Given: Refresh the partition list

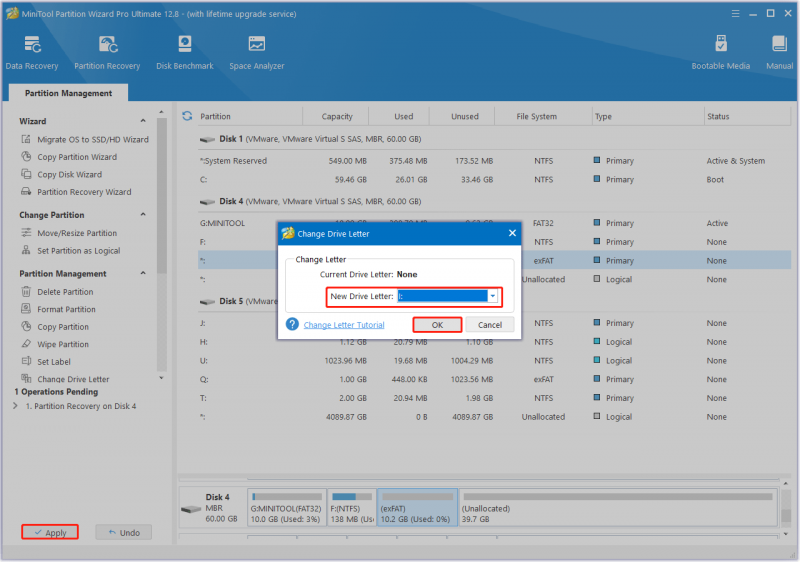Looking at the screenshot, I should pyautogui.click(x=187, y=116).
